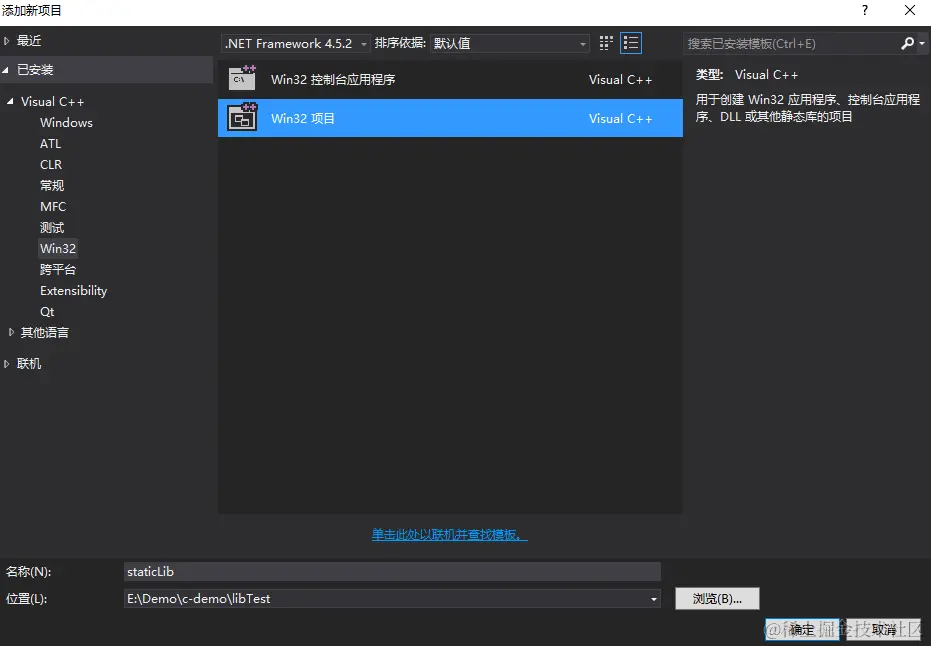The width and height of the screenshot is (931, 646).
Task: Click the 浏览(B)... button
Action: [x=717, y=599]
